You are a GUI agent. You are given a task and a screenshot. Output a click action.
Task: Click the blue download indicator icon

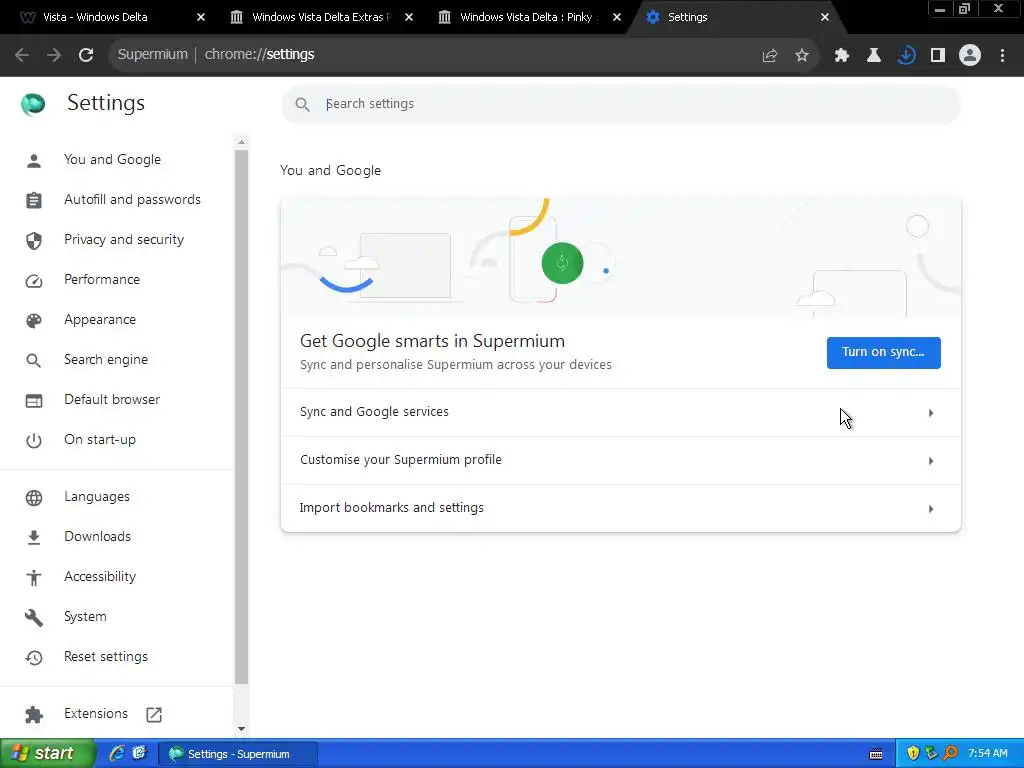pos(906,56)
